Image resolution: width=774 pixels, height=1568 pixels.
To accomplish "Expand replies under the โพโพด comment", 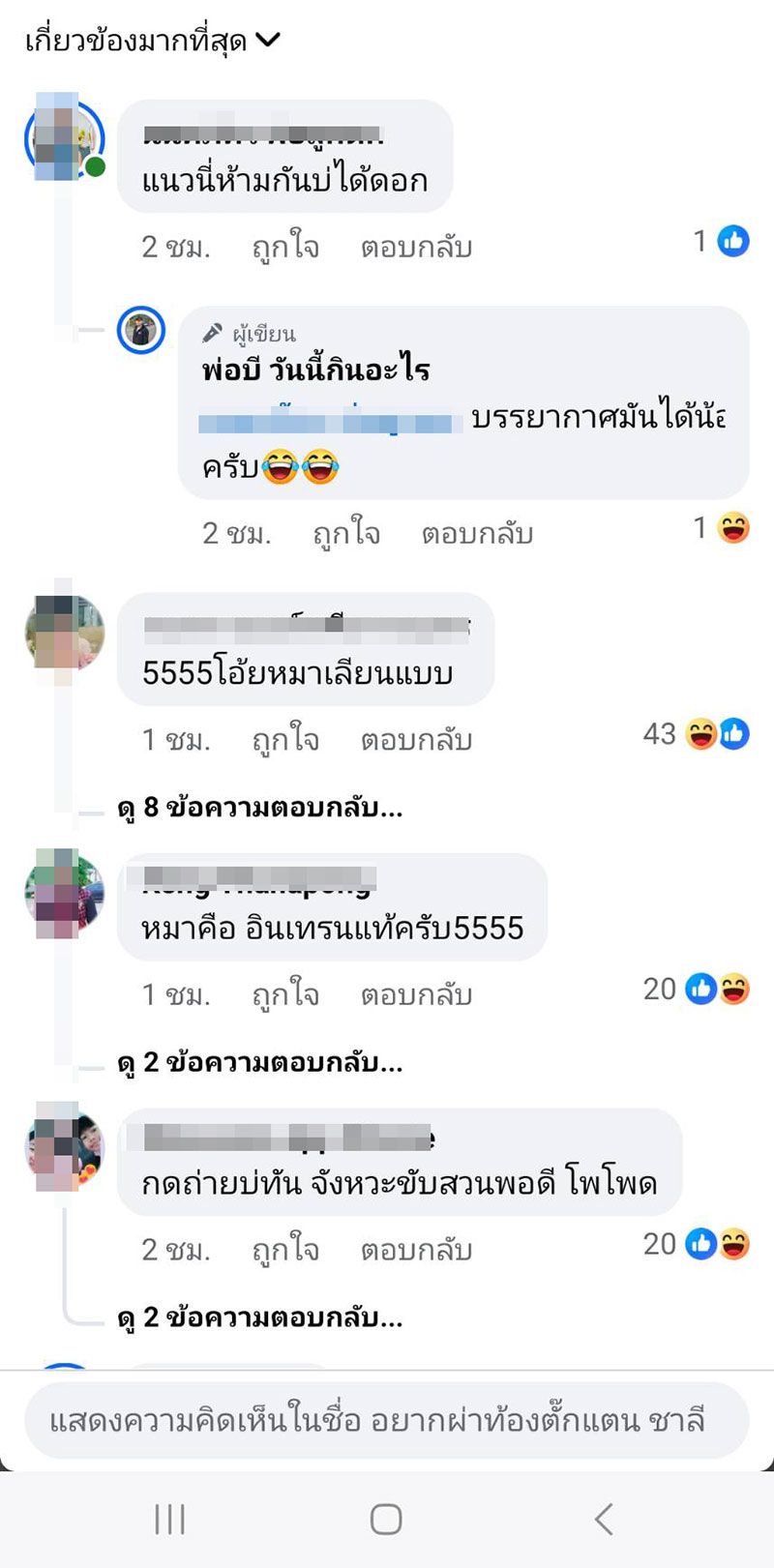I will 259,1317.
